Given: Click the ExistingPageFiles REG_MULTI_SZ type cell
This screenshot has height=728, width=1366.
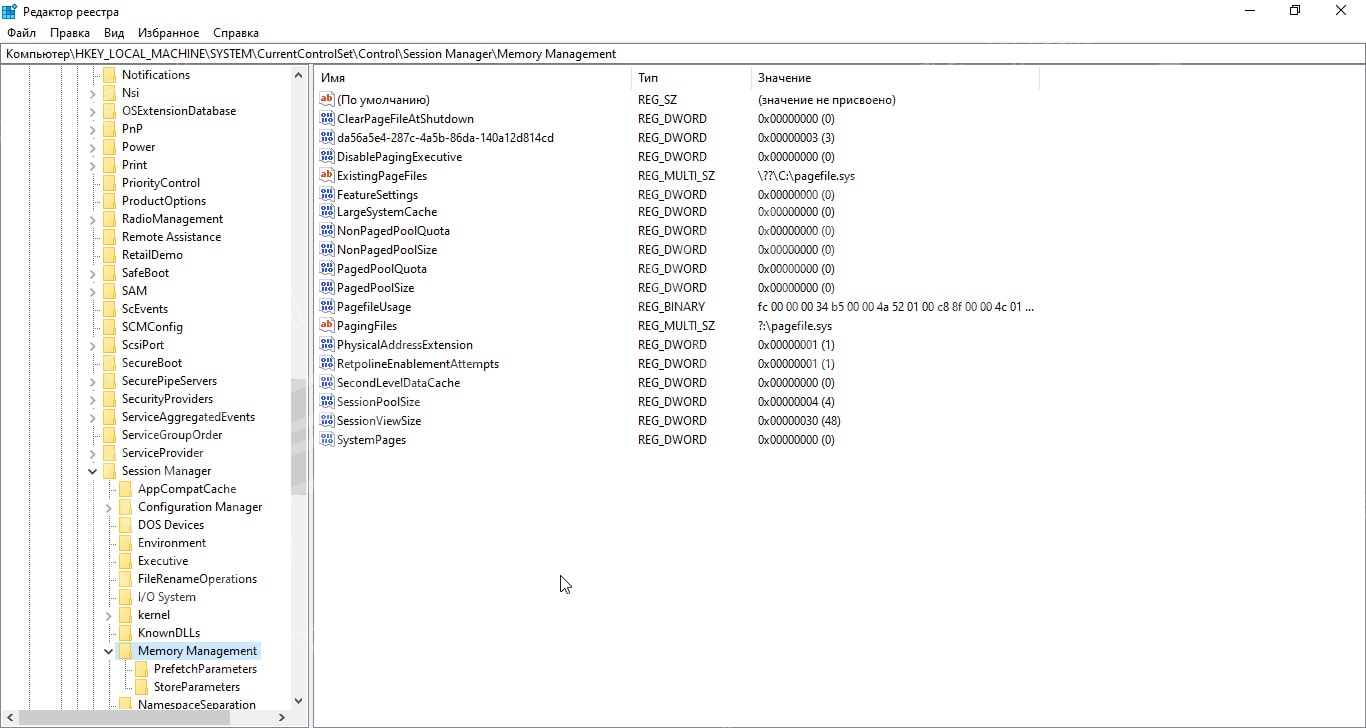Looking at the screenshot, I should (x=676, y=175).
